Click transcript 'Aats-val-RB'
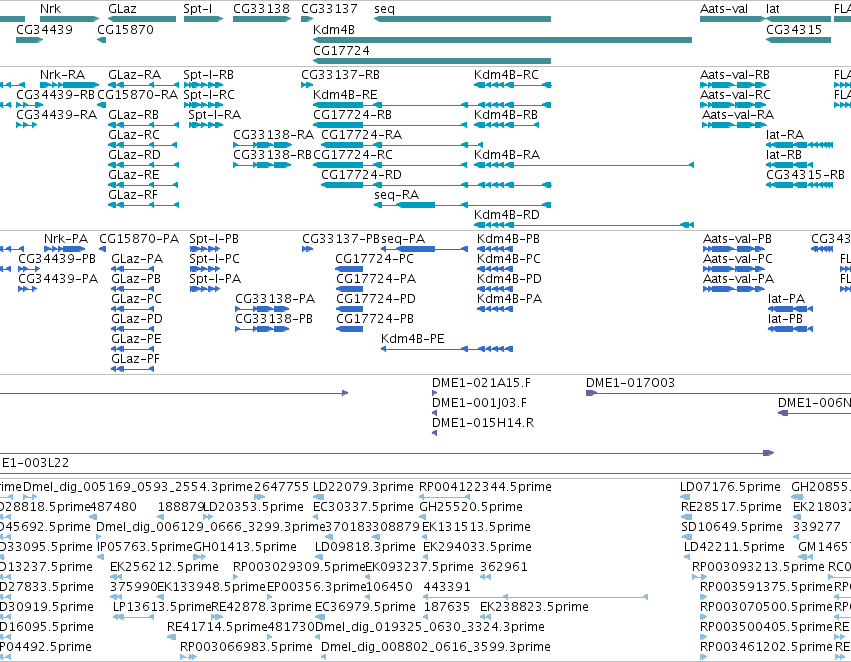This screenshot has height=662, width=851. 735,75
